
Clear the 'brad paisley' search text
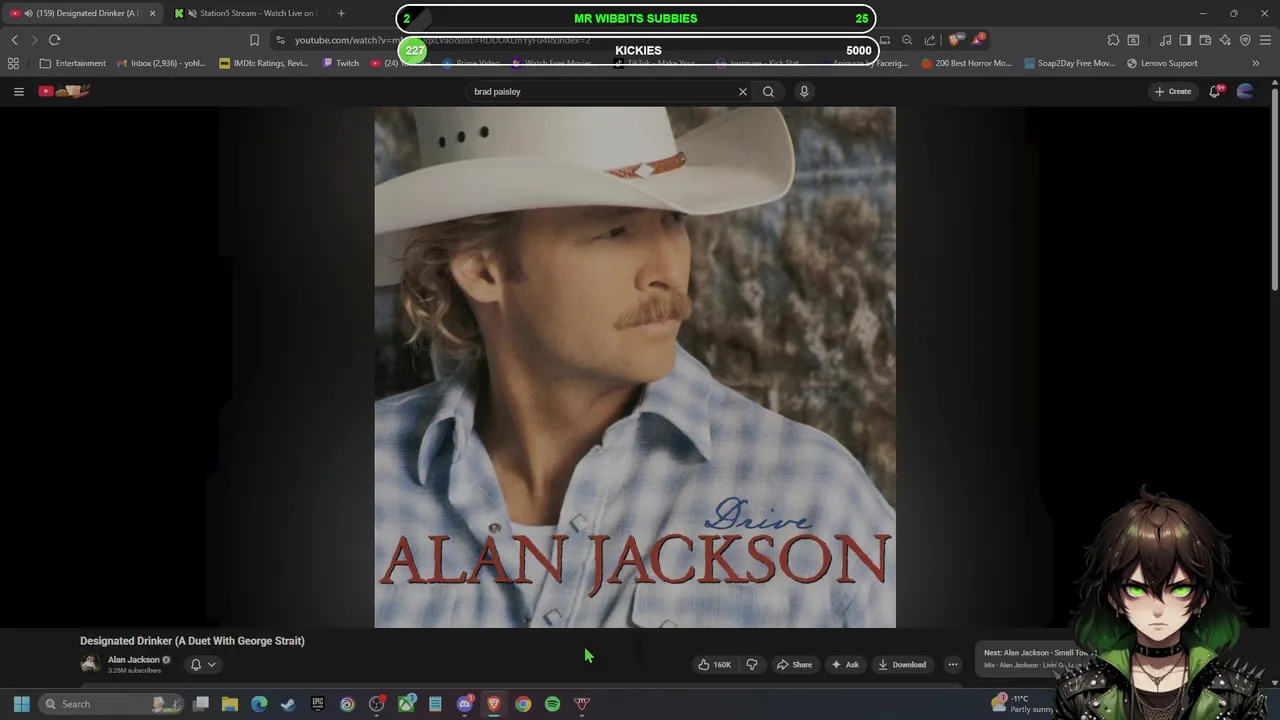point(743,91)
